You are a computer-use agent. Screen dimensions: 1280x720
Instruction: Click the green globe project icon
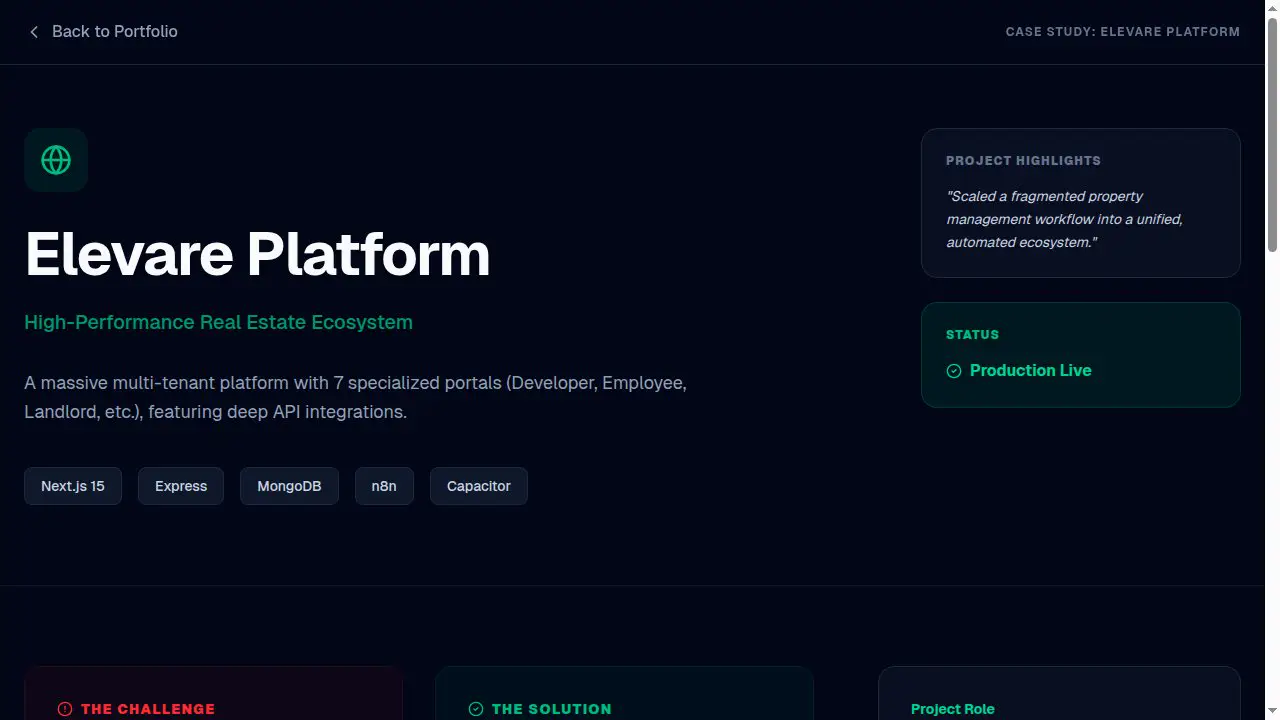(x=56, y=160)
